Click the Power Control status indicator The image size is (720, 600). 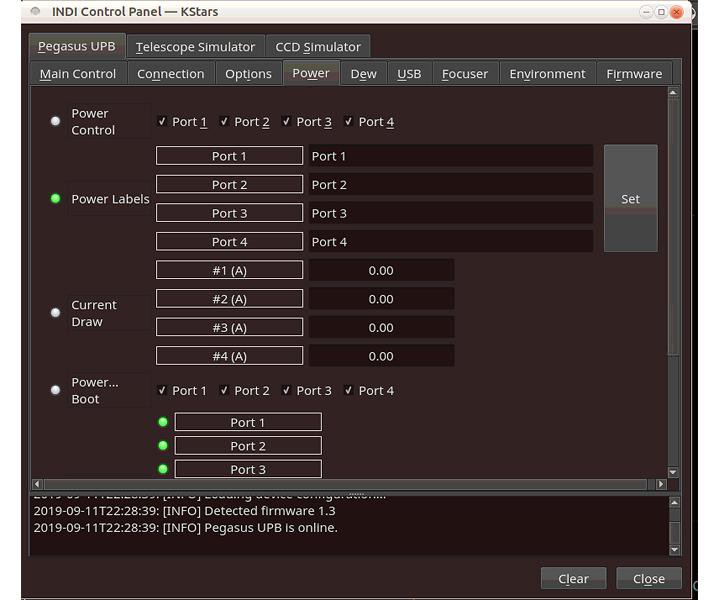pyautogui.click(x=56, y=121)
